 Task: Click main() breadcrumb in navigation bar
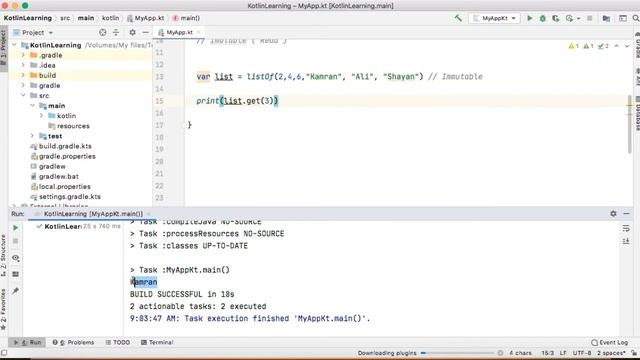187,18
